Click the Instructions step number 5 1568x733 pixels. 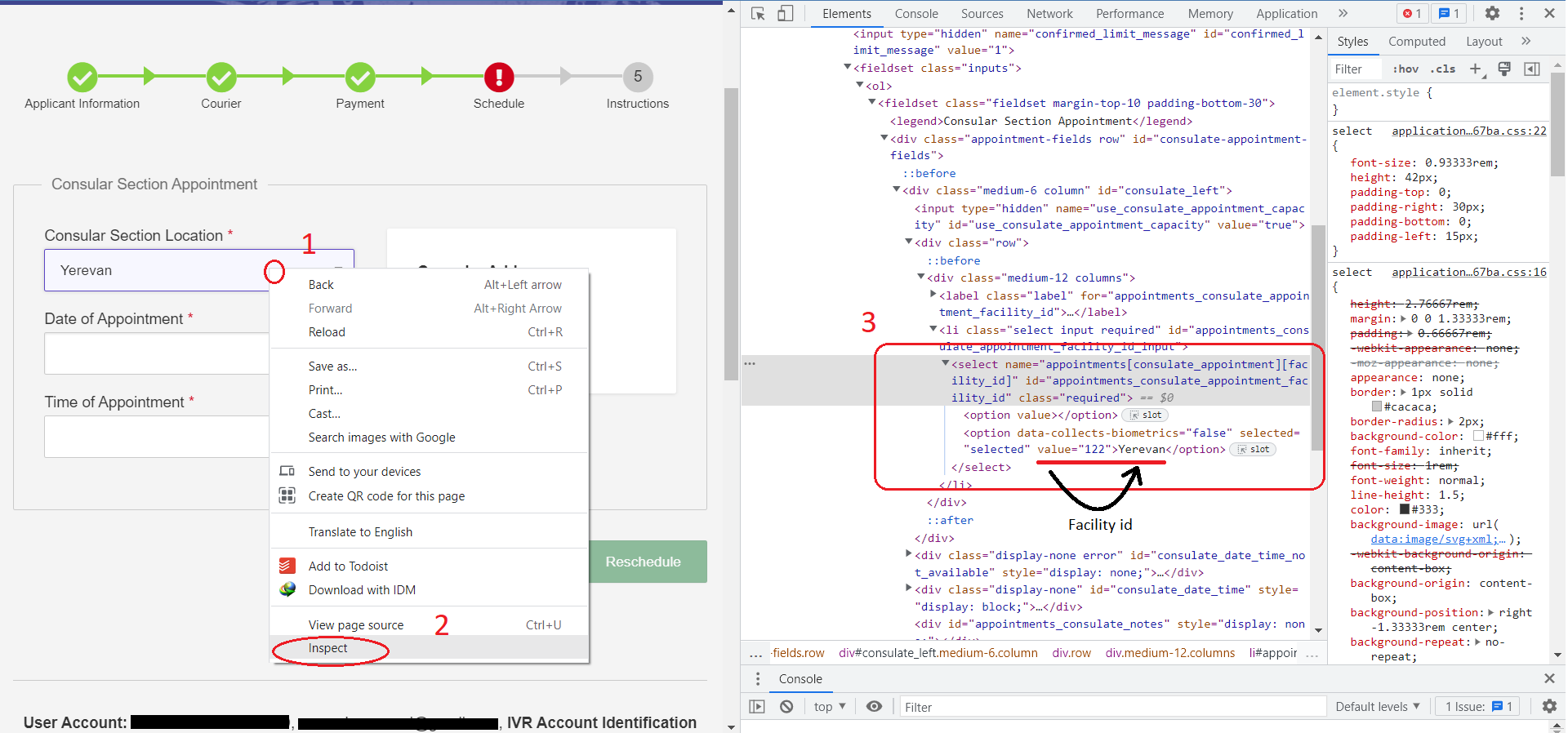[x=638, y=77]
